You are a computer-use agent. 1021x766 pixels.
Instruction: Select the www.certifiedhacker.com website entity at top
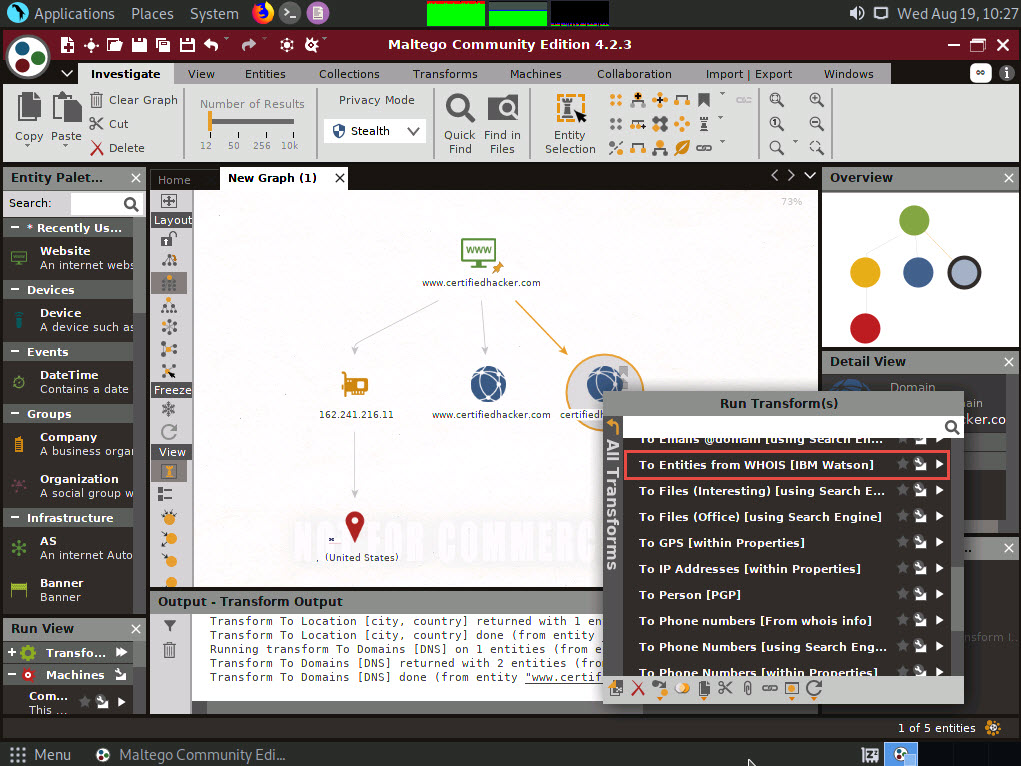[x=479, y=253]
